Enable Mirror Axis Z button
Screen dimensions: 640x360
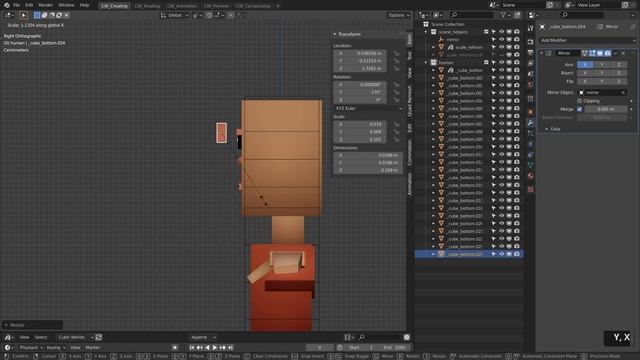pyautogui.click(x=619, y=64)
